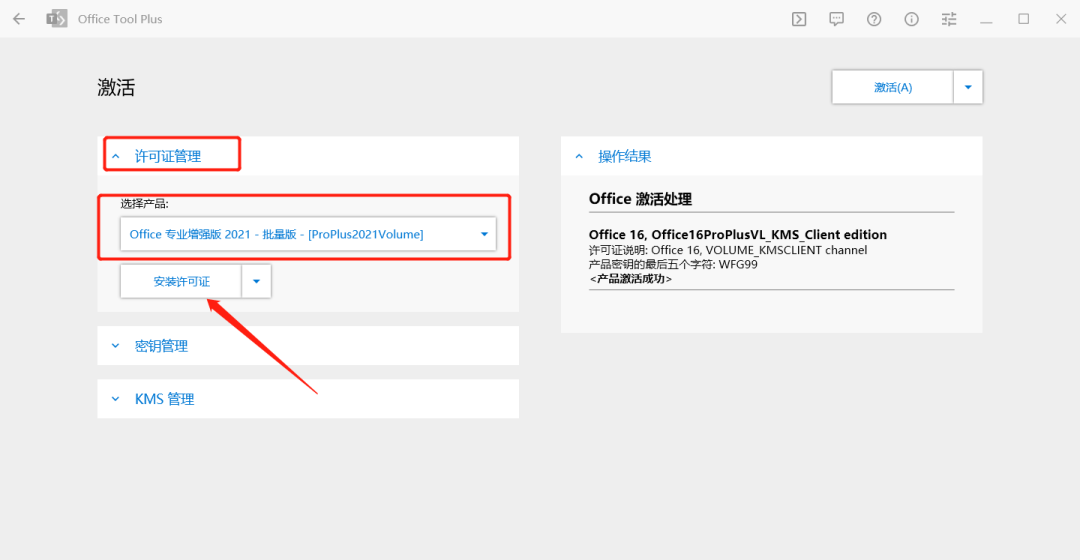
Task: Click the 激活 page title
Action: click(x=116, y=87)
